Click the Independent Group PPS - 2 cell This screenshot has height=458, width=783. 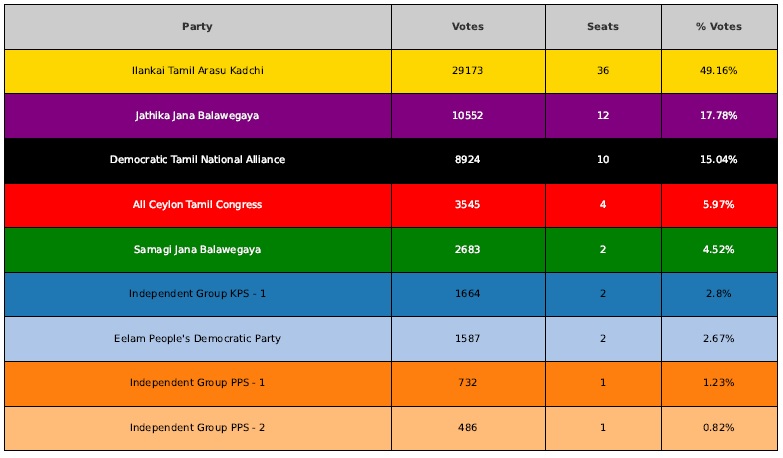pos(198,428)
